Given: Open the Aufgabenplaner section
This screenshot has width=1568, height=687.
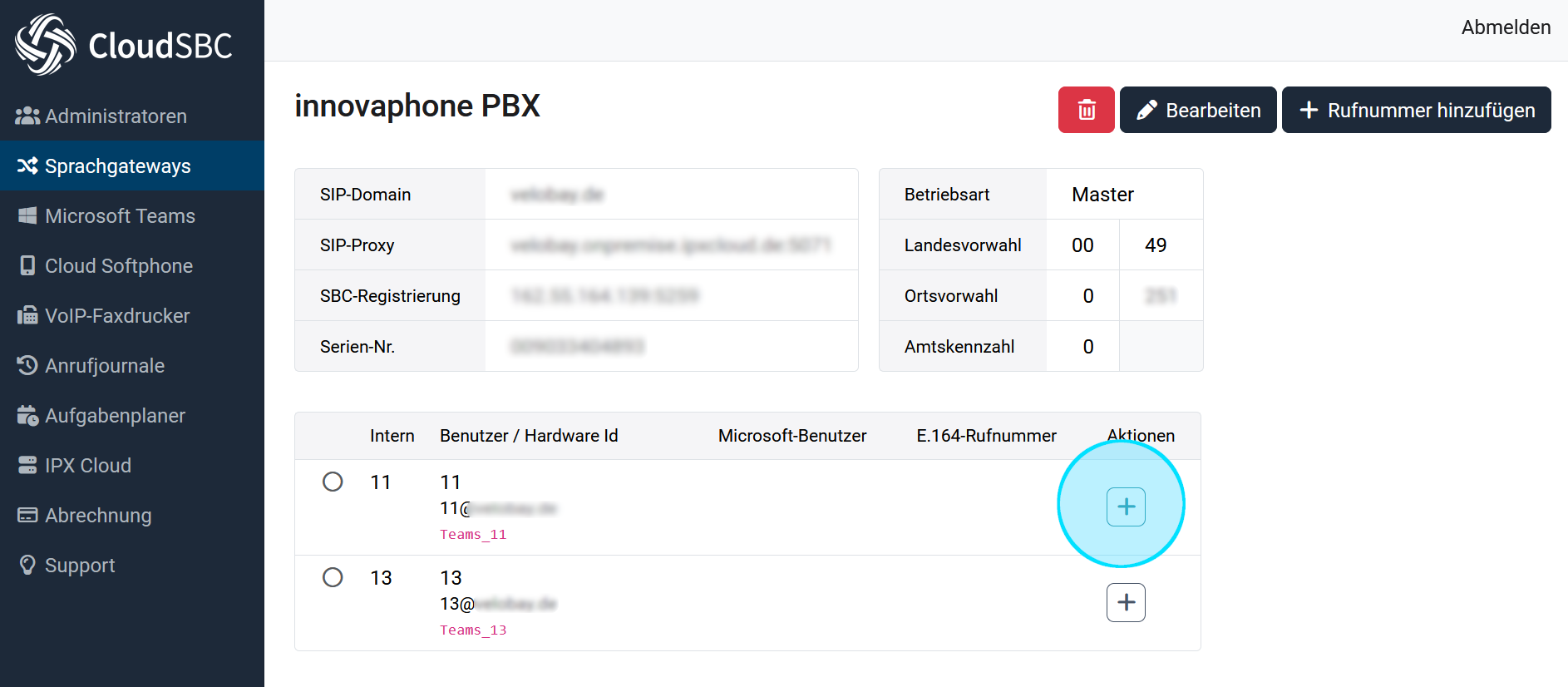Looking at the screenshot, I should point(115,416).
